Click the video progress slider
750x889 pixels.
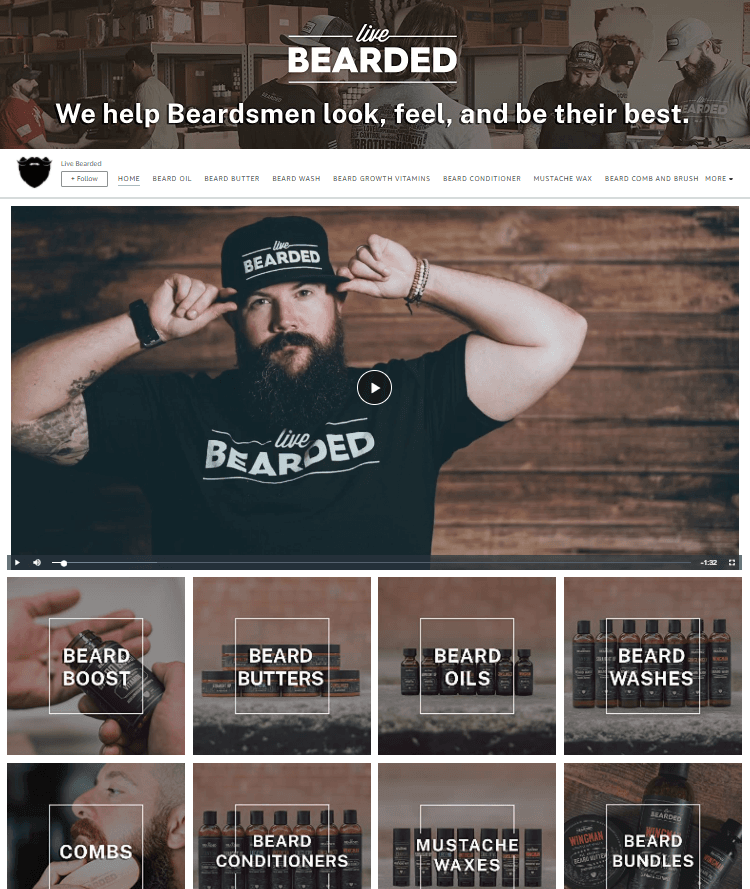tap(371, 563)
